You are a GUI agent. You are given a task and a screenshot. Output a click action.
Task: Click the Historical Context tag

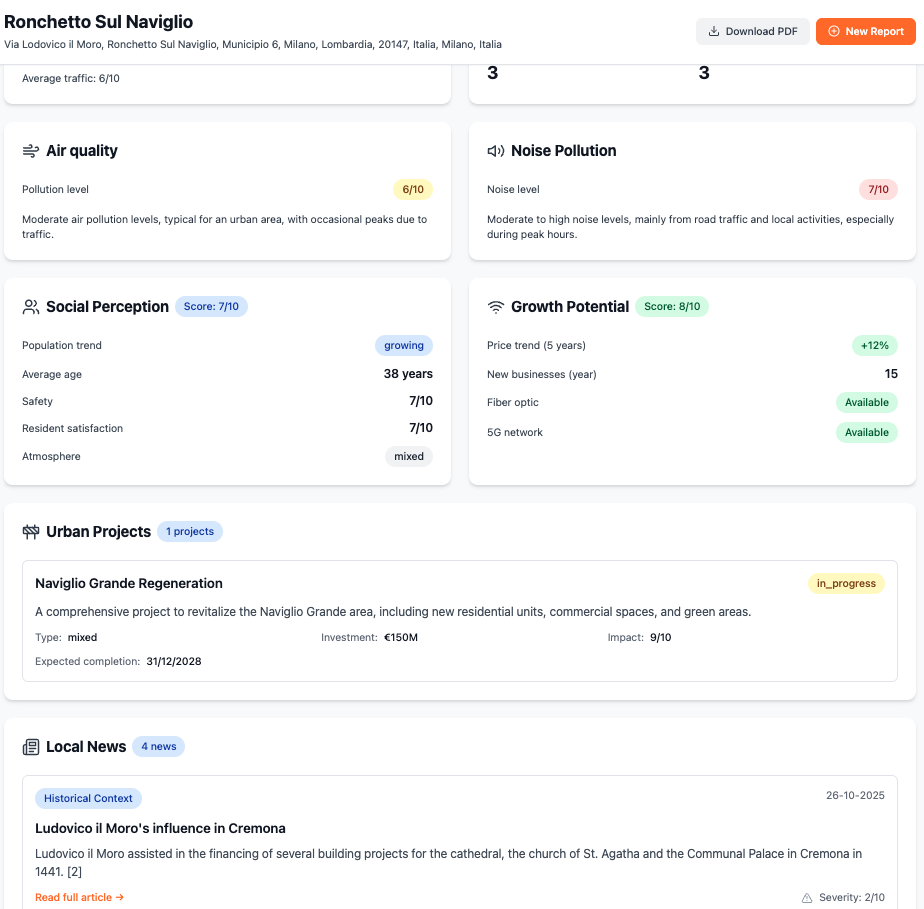pos(88,799)
